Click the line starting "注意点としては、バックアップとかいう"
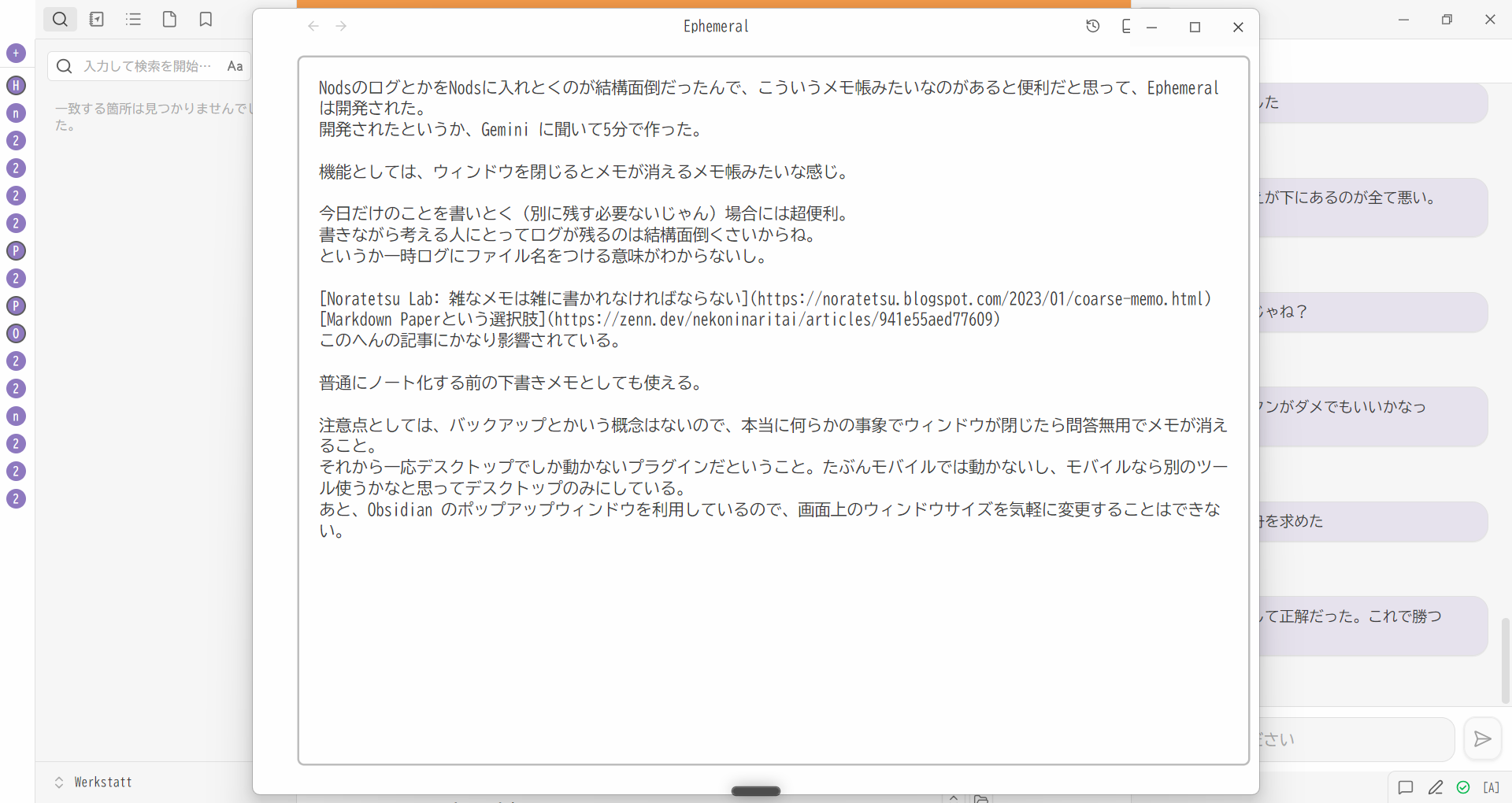 point(773,435)
